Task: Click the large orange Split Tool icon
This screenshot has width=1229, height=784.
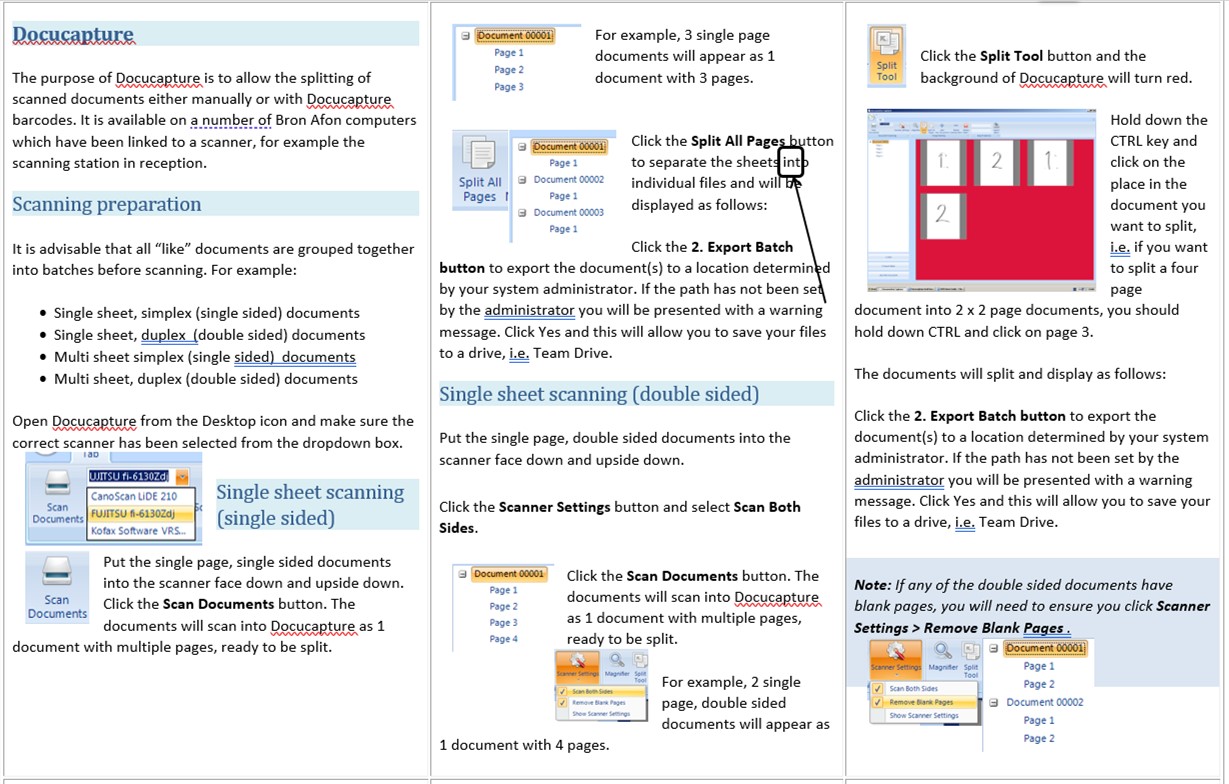Action: 886,55
